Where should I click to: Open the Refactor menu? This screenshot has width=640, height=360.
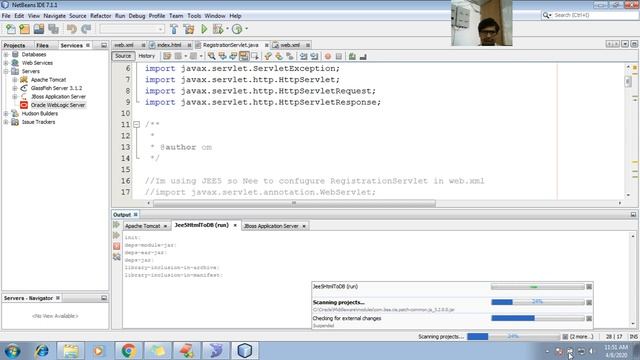point(100,16)
